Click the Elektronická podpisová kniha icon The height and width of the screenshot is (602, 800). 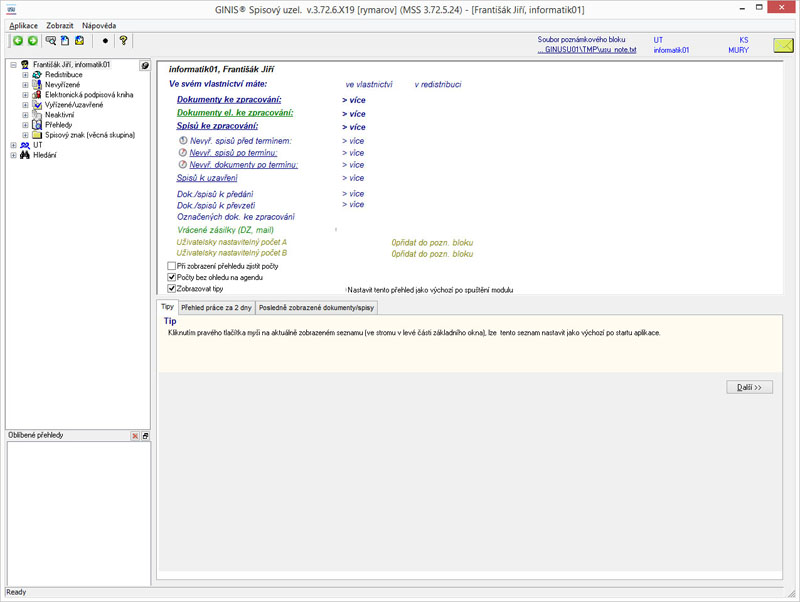[37, 95]
